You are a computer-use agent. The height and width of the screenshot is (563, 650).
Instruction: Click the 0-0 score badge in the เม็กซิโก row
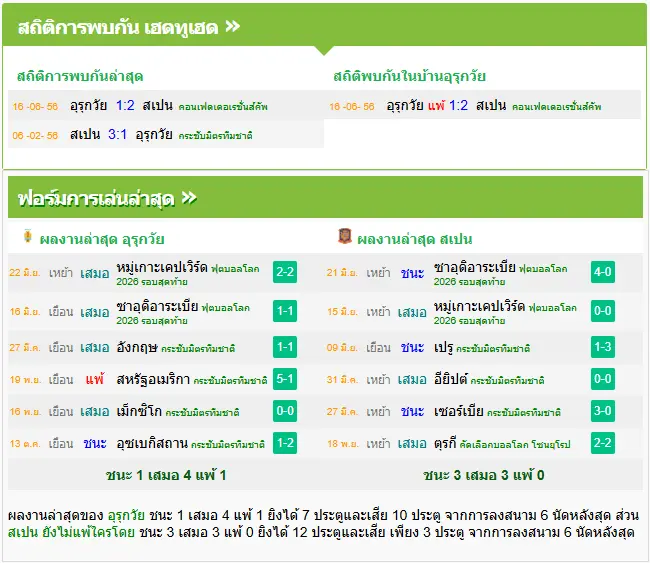click(285, 411)
